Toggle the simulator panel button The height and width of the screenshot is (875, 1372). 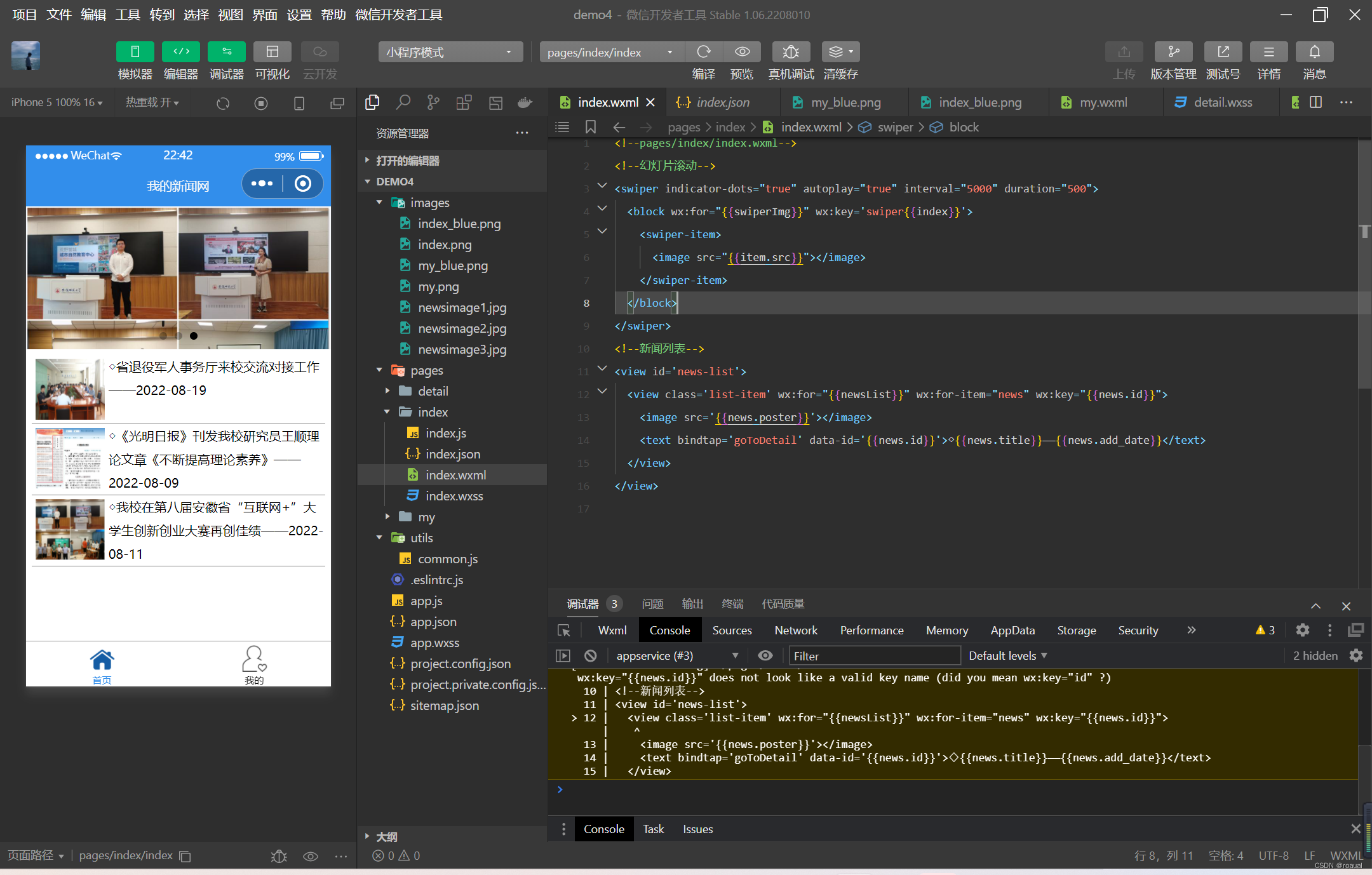point(135,52)
